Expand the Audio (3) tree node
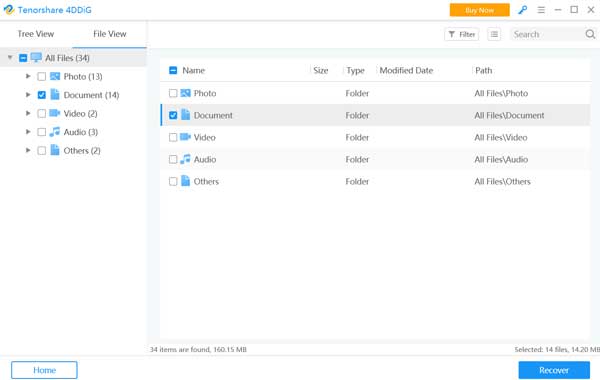Viewport: 600px width, 380px height. [x=28, y=132]
